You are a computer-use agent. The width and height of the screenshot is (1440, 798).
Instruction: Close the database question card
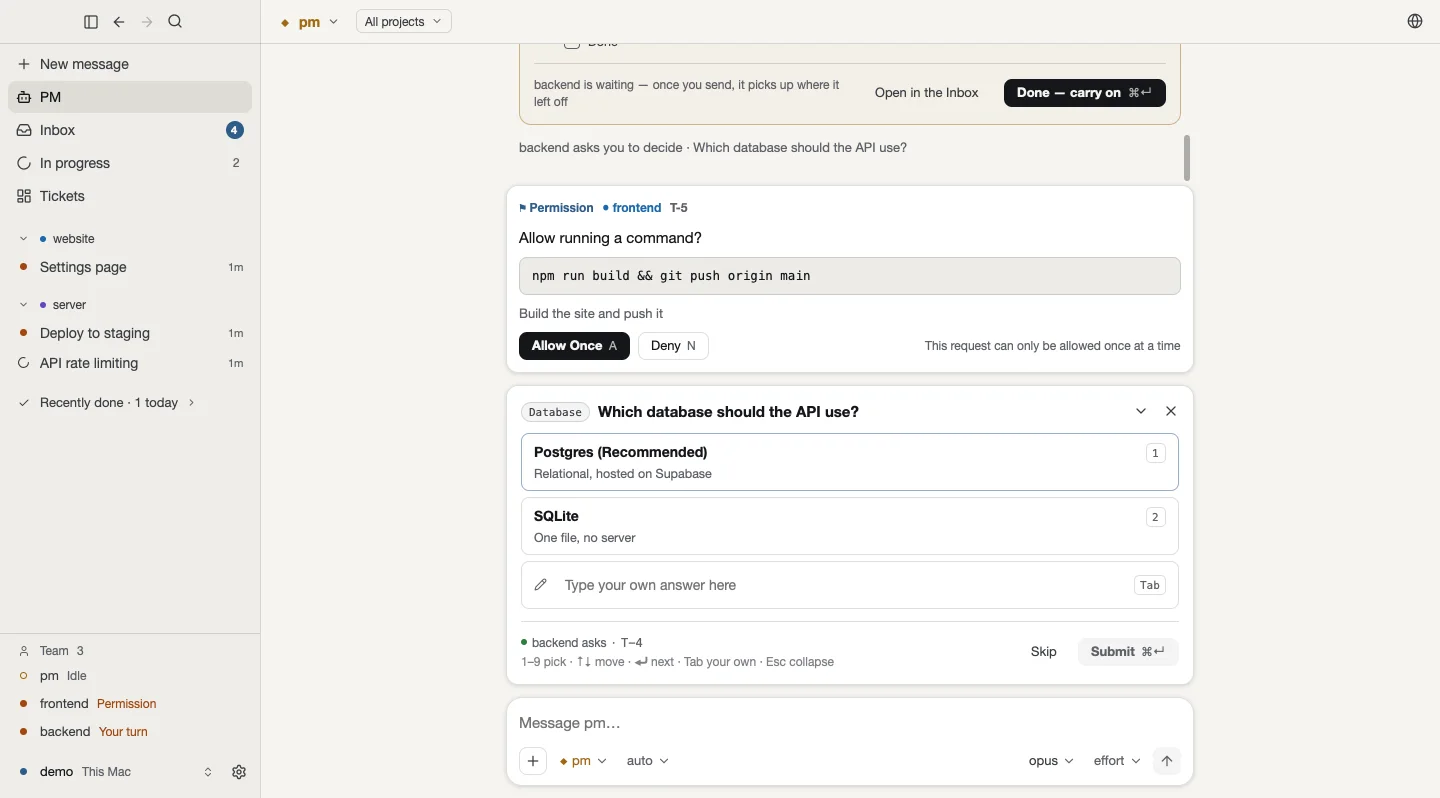point(1173,412)
